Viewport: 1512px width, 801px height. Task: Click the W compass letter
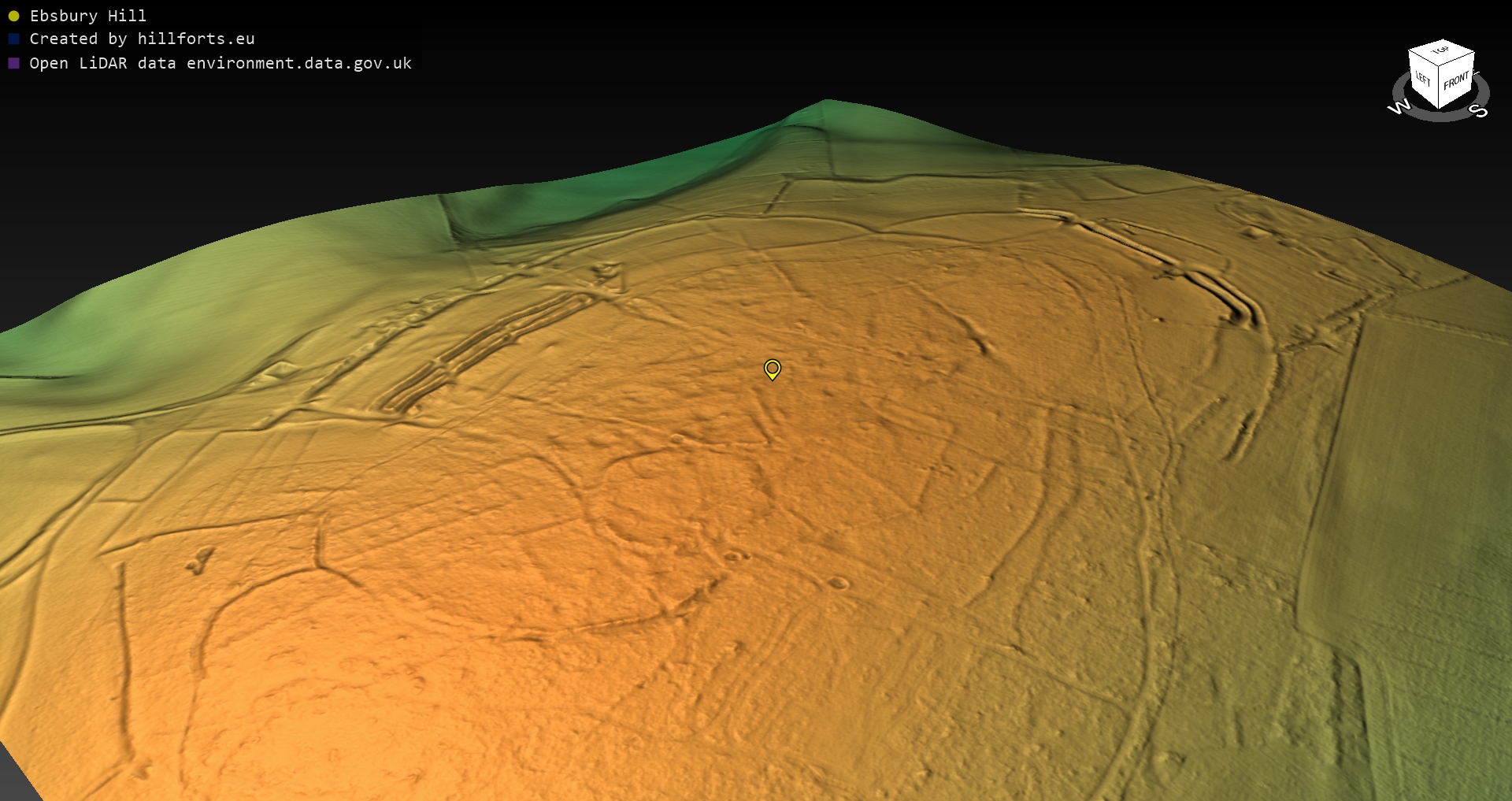point(1399,107)
